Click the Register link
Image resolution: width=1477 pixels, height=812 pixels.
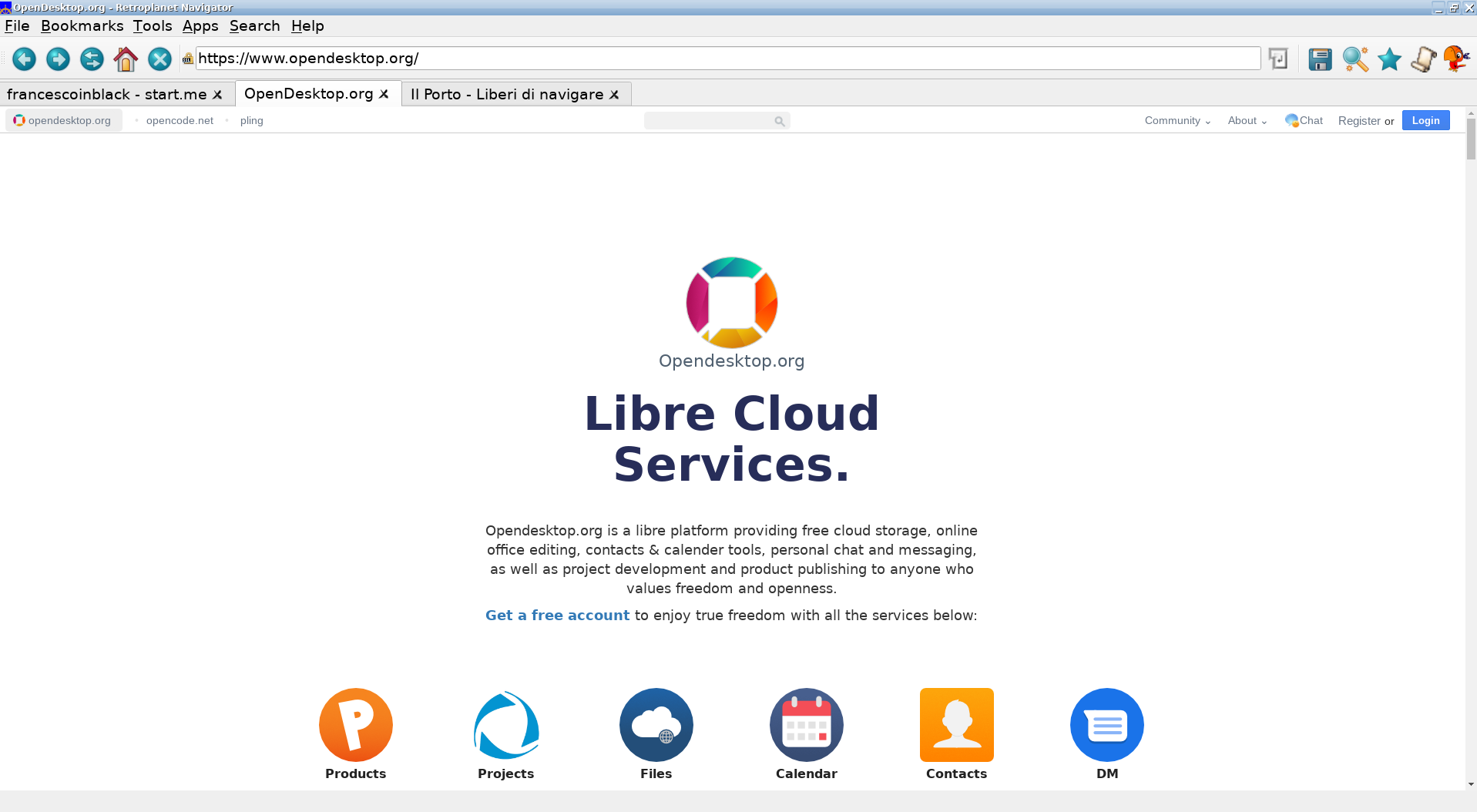(1359, 121)
